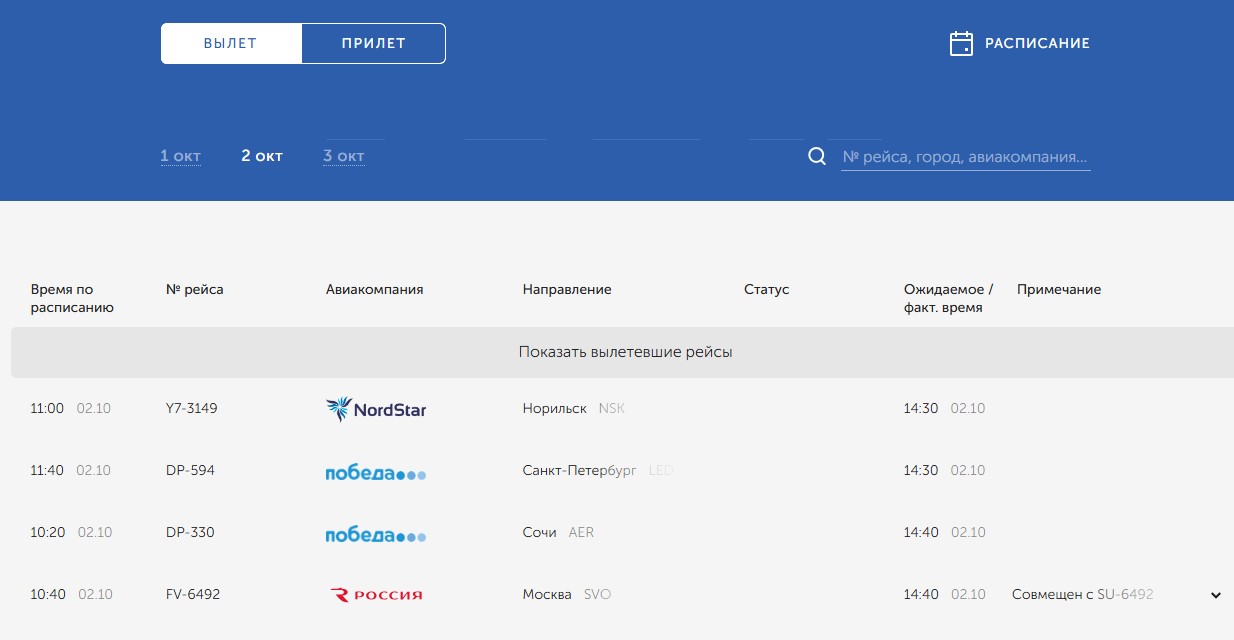Click the NordStar airline logo
This screenshot has width=1234, height=640.
pyautogui.click(x=376, y=409)
